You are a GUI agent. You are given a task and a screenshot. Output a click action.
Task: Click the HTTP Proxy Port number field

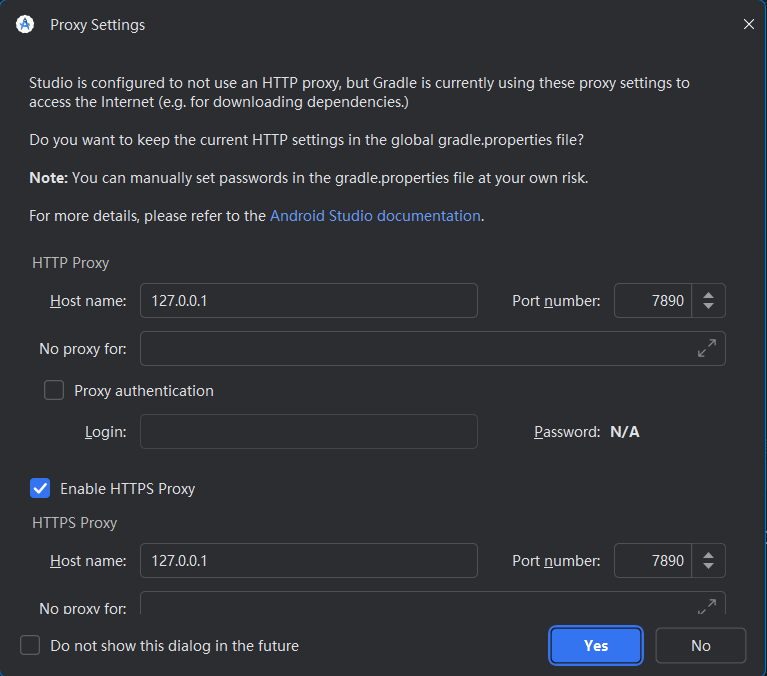652,301
